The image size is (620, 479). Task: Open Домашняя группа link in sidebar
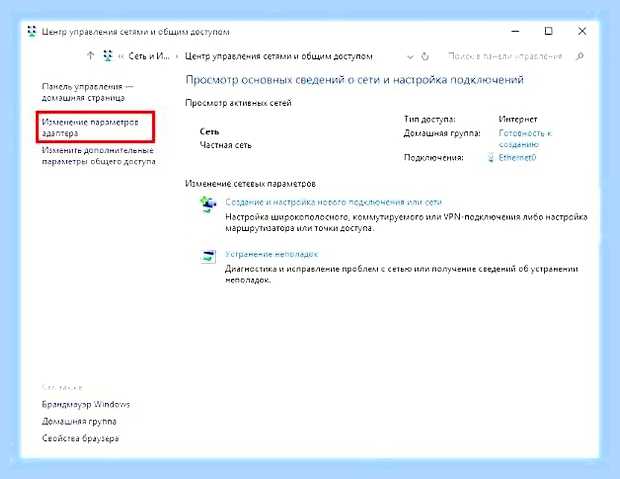click(79, 421)
